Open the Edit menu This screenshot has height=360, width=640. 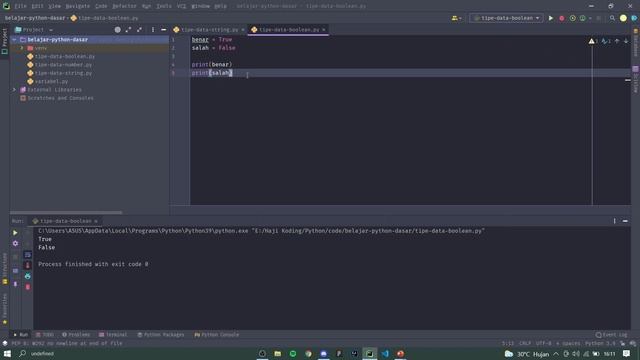[x=37, y=6]
